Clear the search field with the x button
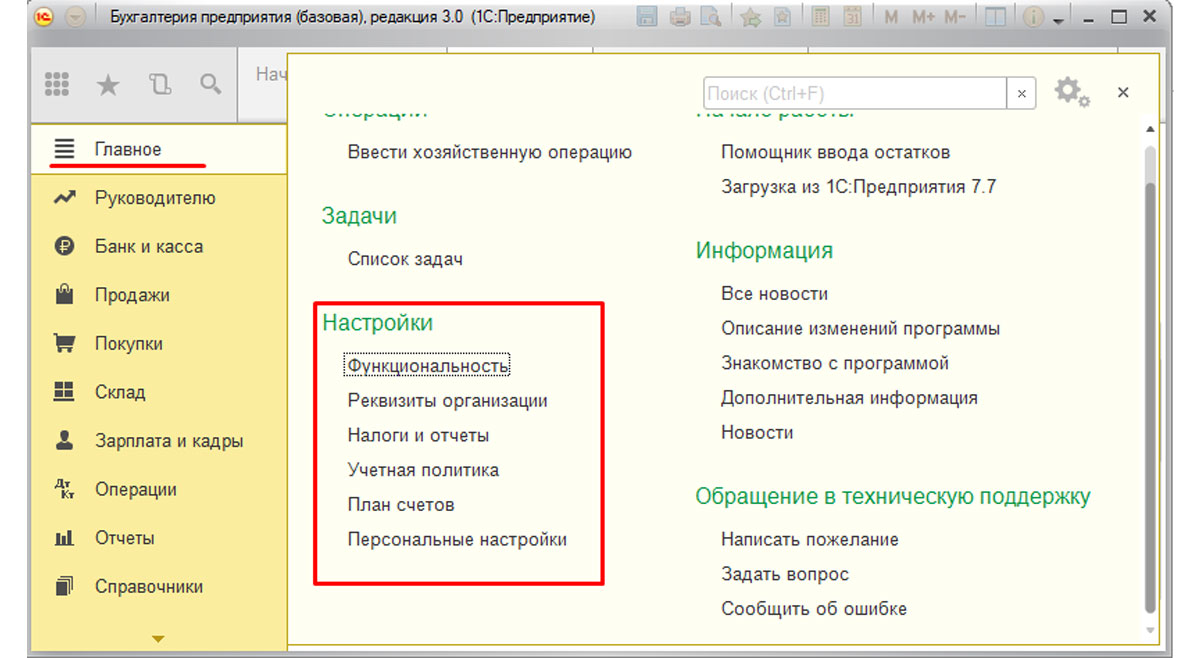Image resolution: width=1200 pixels, height=658 pixels. 1021,93
